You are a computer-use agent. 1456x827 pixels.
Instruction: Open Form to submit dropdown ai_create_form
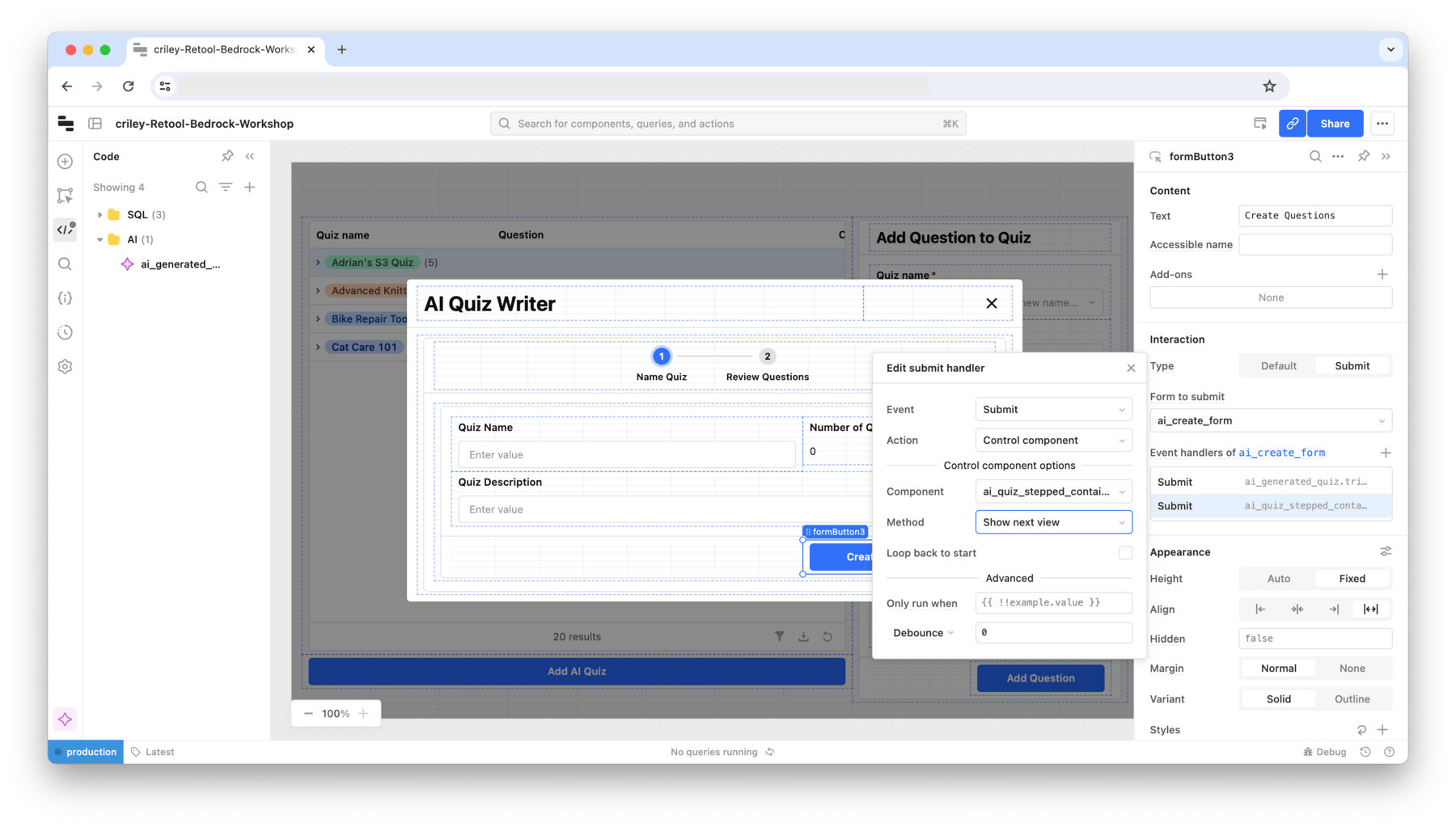(x=1271, y=420)
